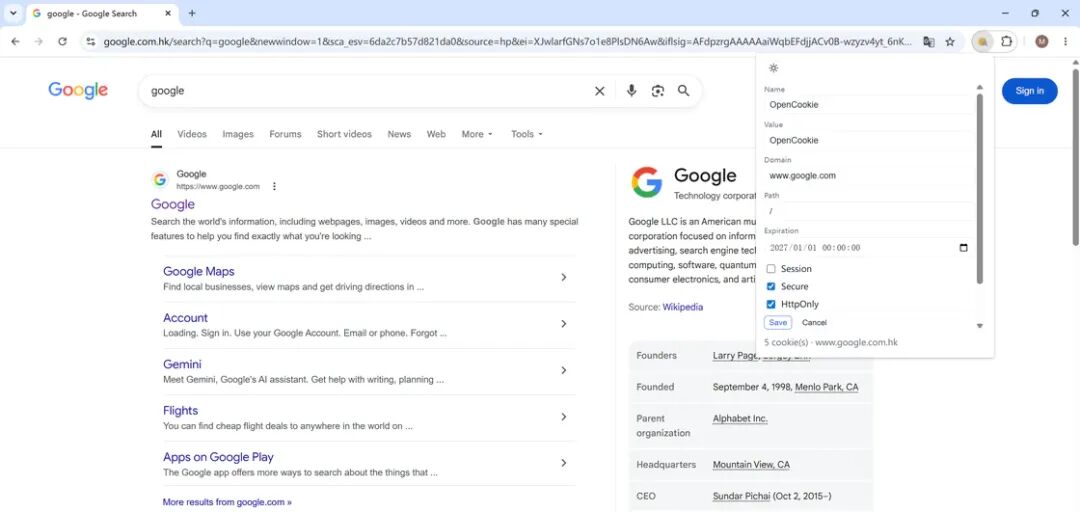Clear the search box text
This screenshot has width=1080, height=512.
[599, 91]
